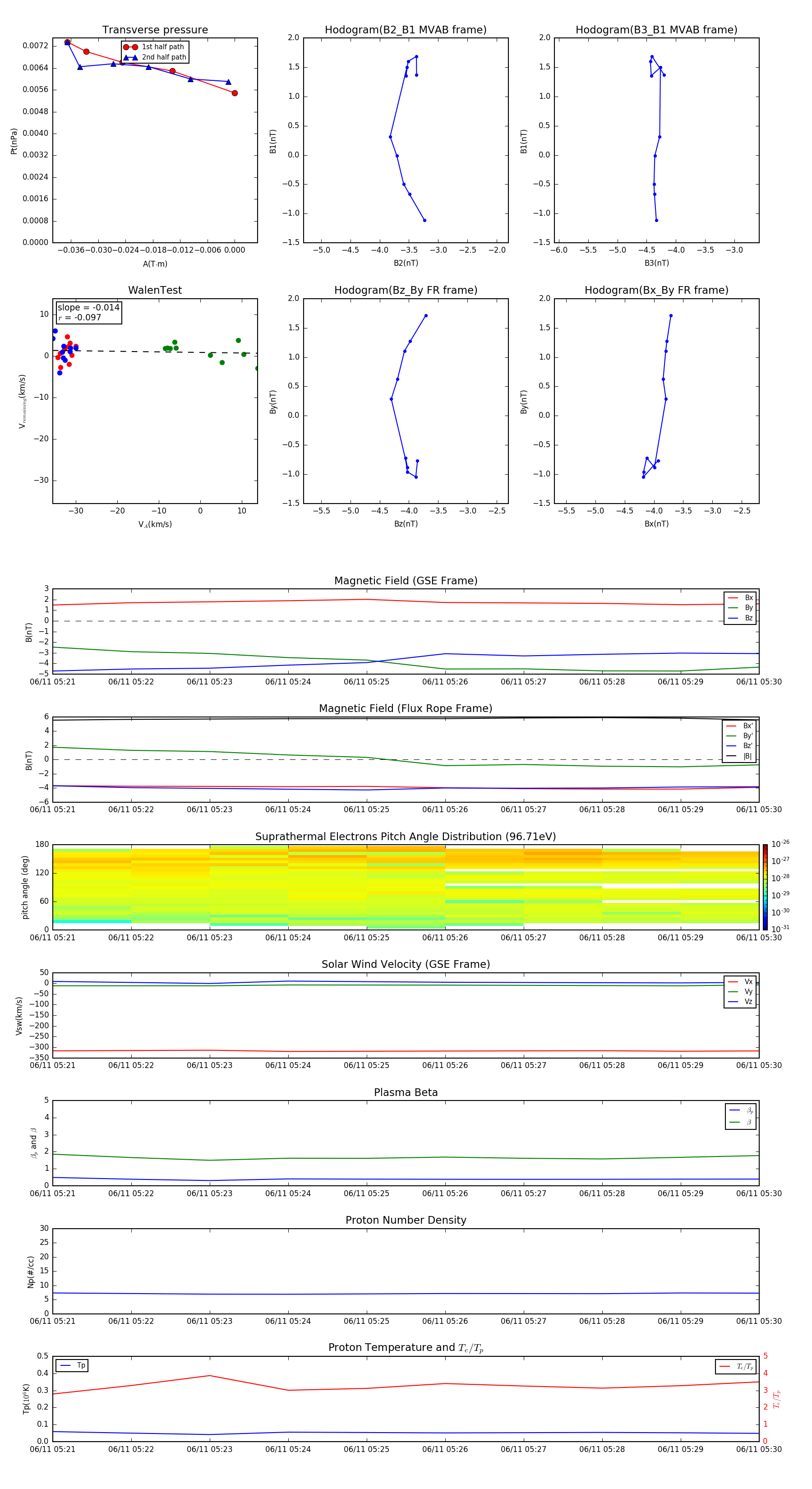This screenshot has height=1489, width=812.
Task: Click the 'B2(nT)' axis label
Action: 406,263
